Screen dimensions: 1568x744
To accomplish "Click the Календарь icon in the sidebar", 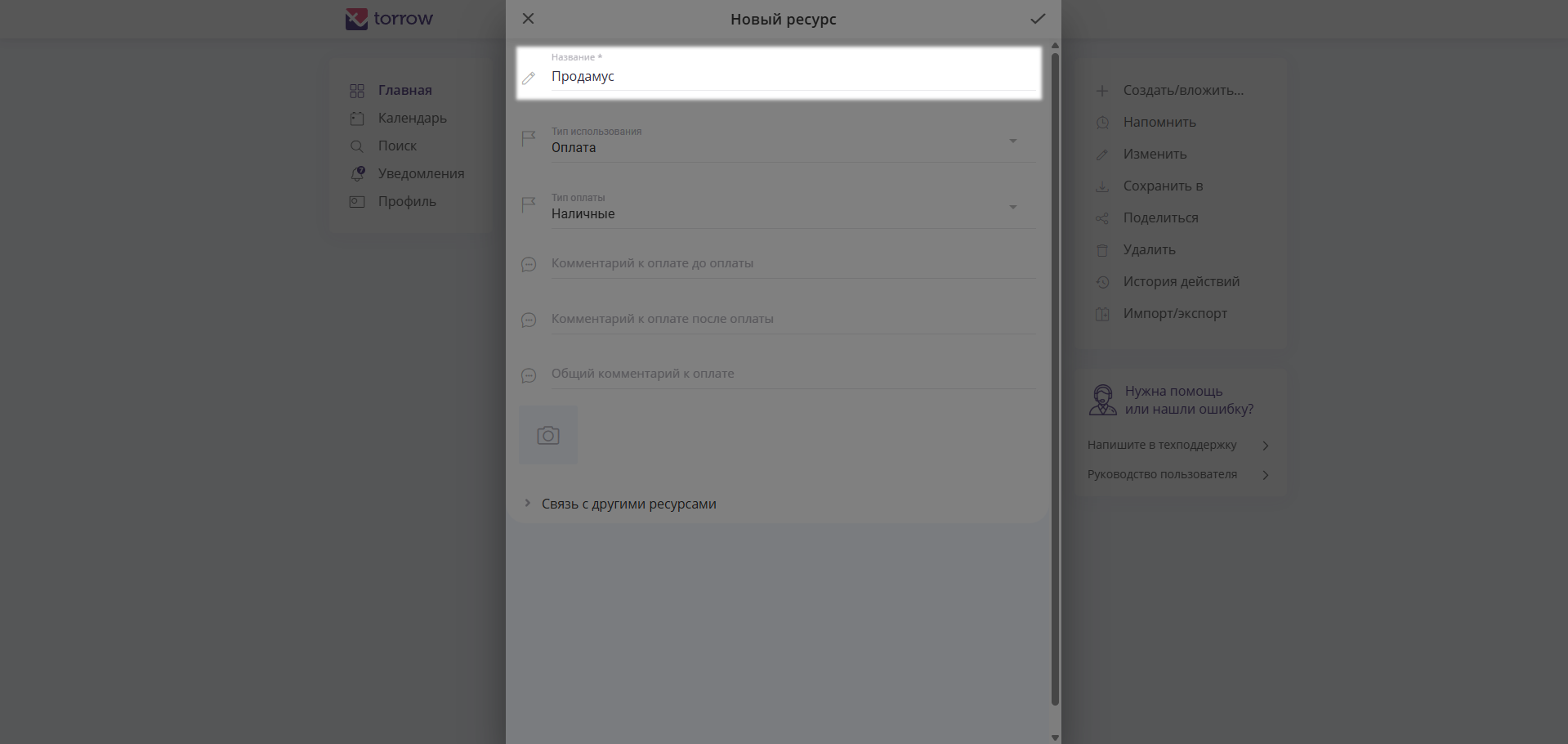I will pyautogui.click(x=357, y=119).
